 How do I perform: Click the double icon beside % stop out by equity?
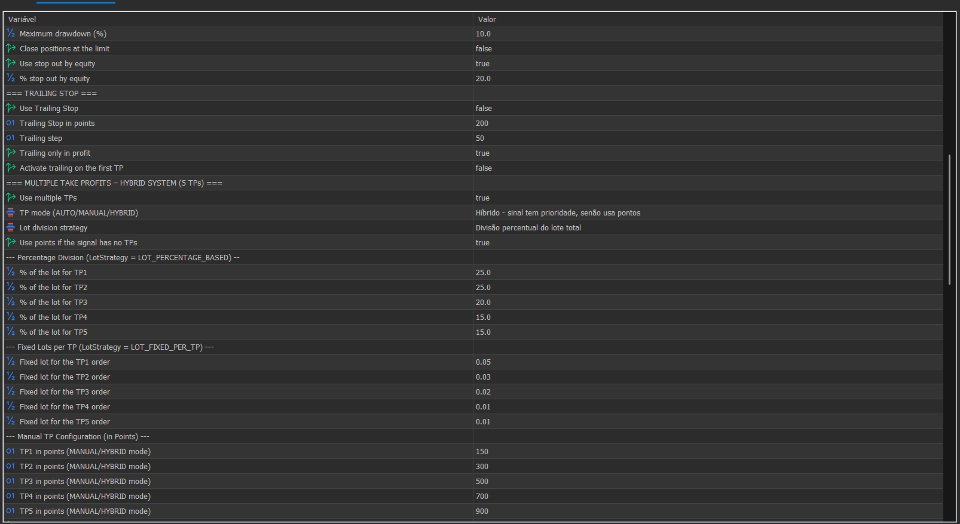pyautogui.click(x=10, y=78)
